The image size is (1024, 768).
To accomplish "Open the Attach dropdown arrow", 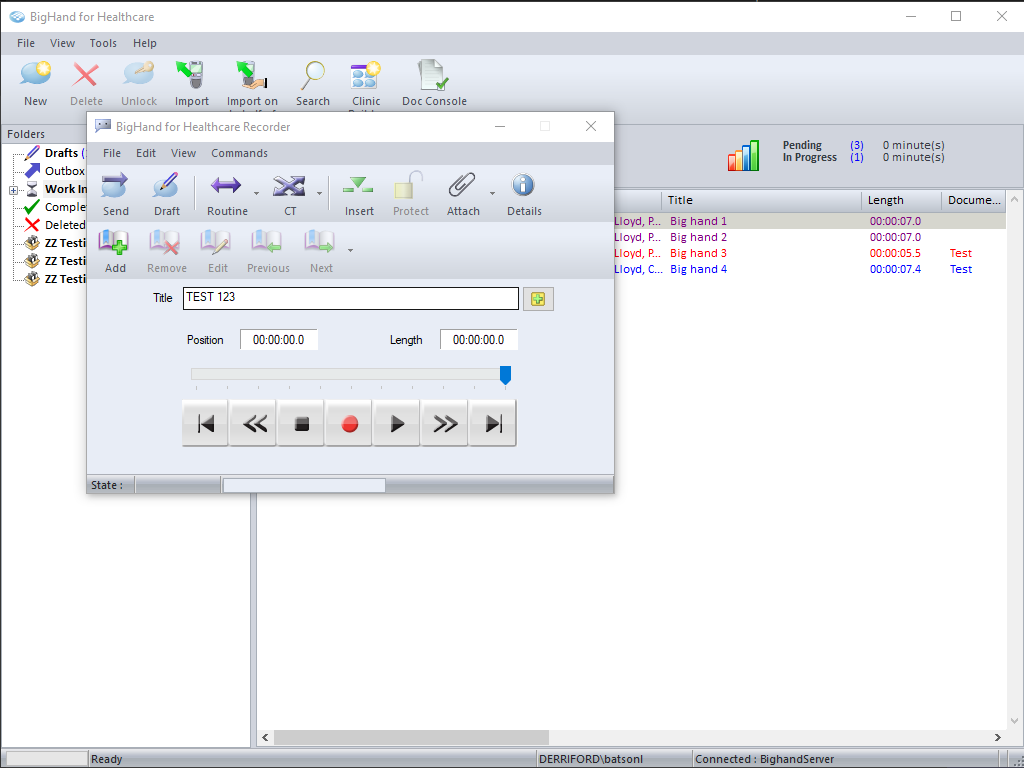I will [x=492, y=193].
